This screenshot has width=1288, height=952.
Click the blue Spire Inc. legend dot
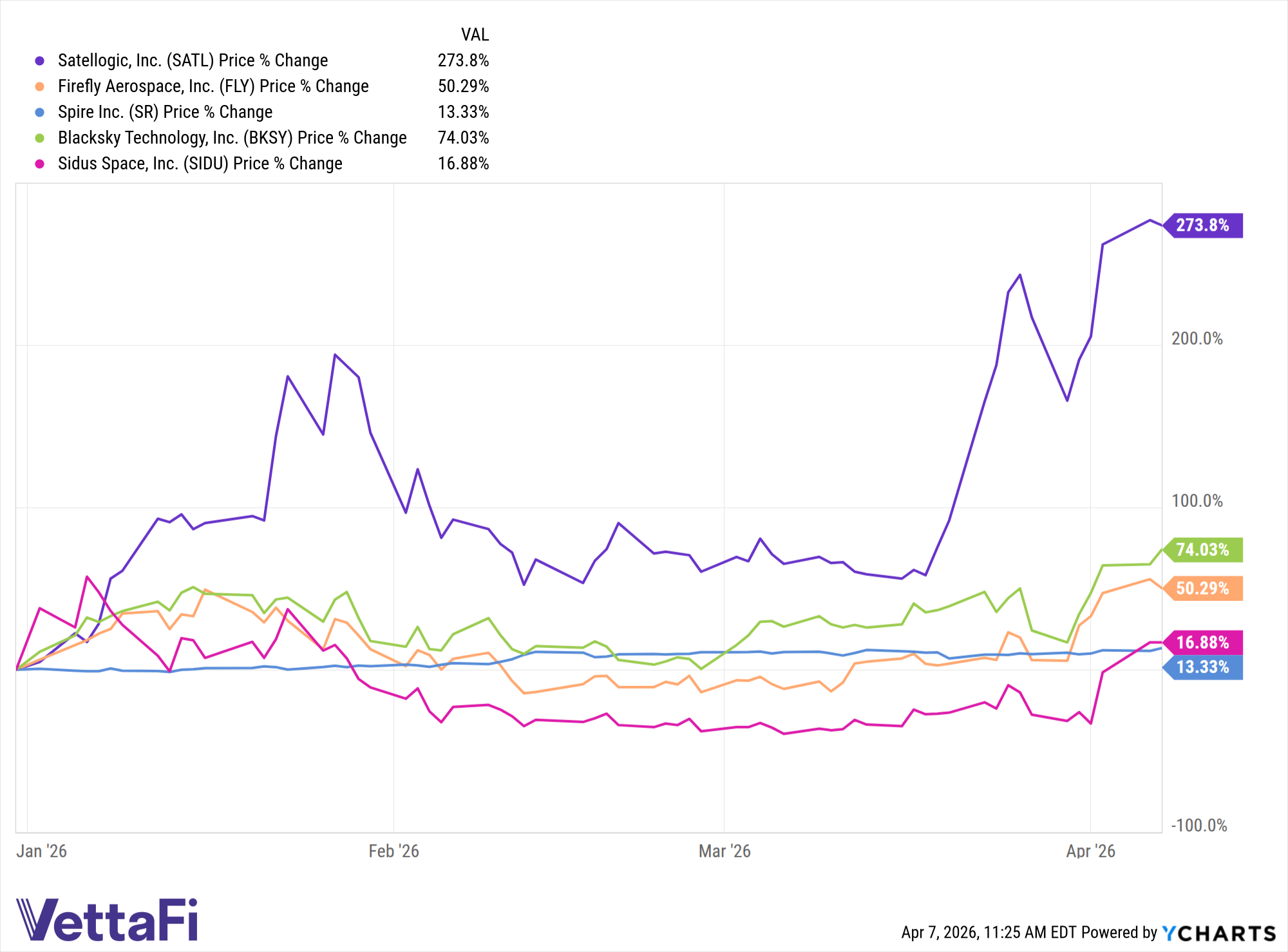pos(40,112)
